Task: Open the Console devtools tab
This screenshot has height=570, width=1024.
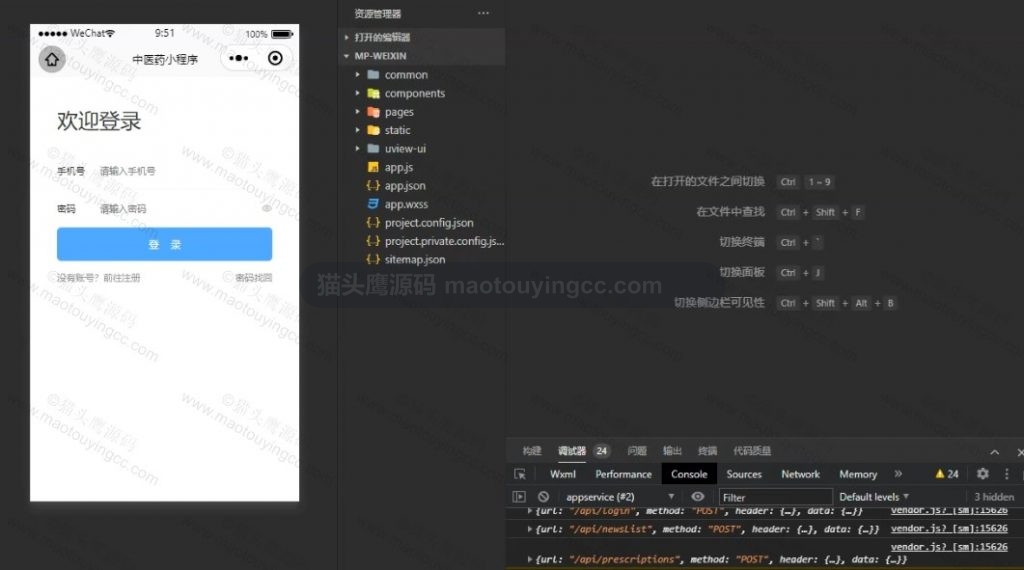Action: [x=689, y=474]
